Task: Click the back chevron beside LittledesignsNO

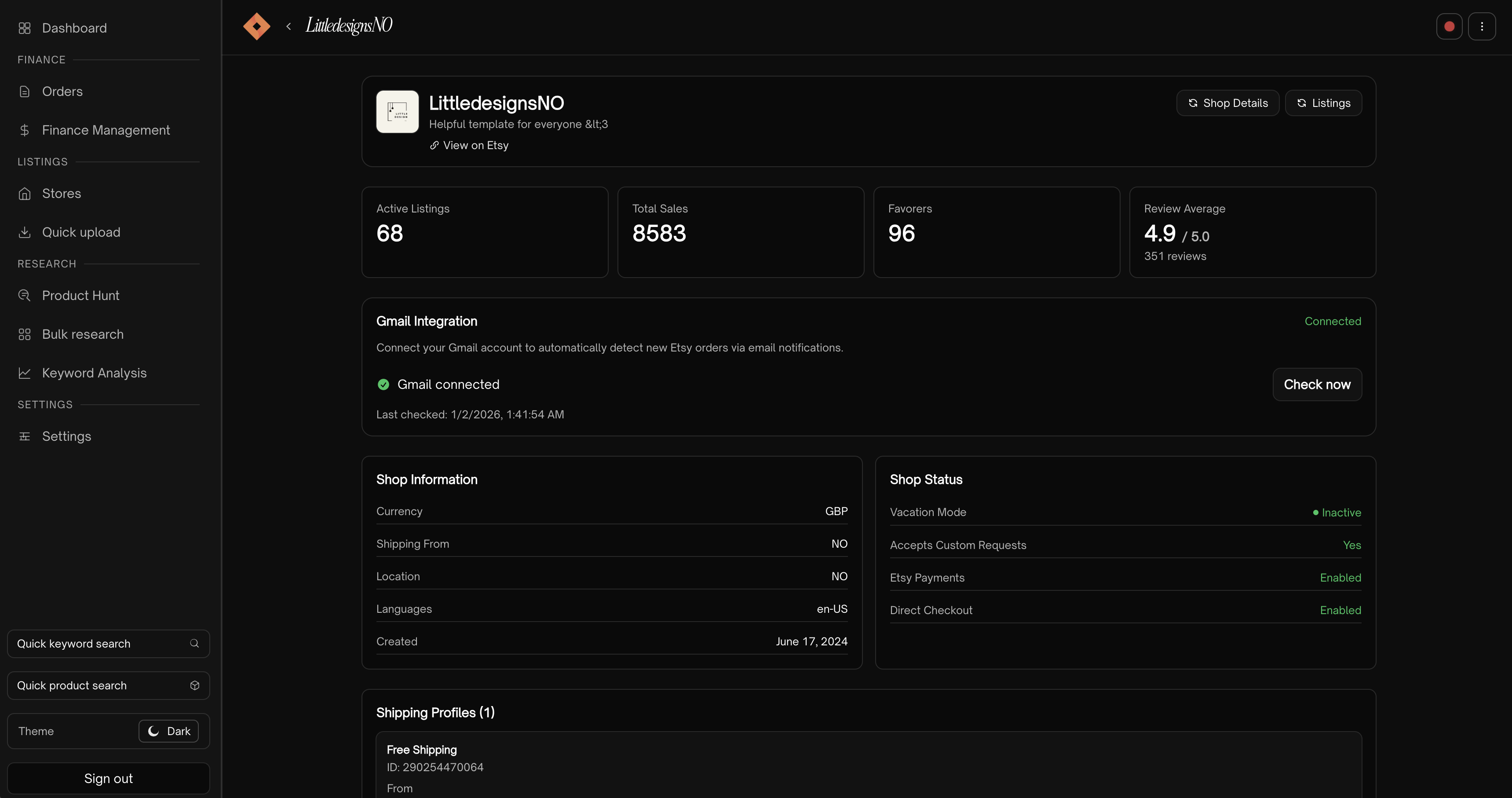Action: [288, 26]
